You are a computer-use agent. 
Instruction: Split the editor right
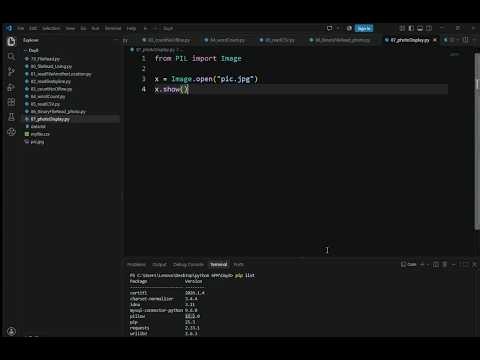point(466,40)
